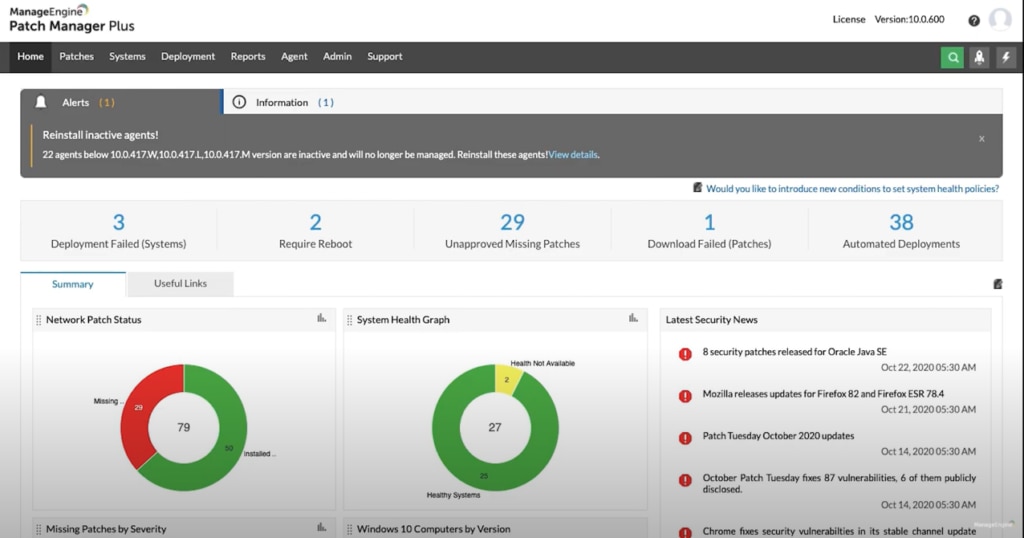Open the Reports menu
Image resolution: width=1024 pixels, height=538 pixels.
(x=248, y=57)
